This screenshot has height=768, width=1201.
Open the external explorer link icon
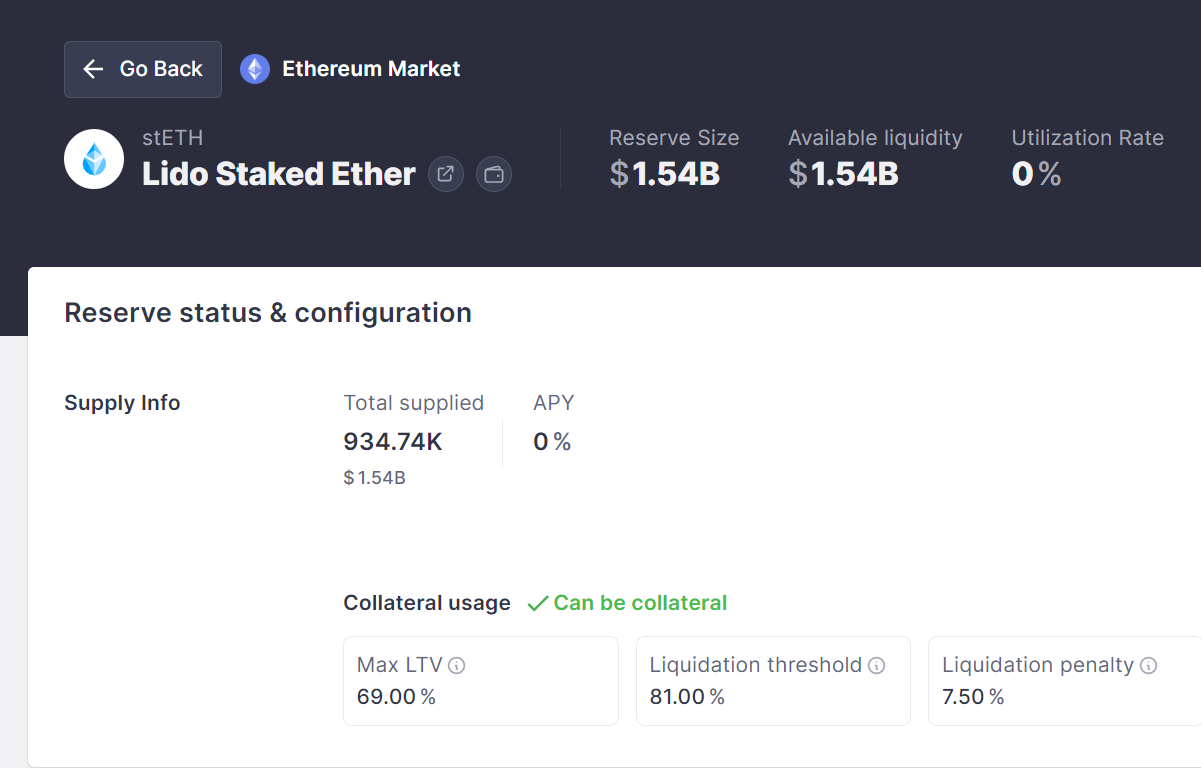(446, 174)
